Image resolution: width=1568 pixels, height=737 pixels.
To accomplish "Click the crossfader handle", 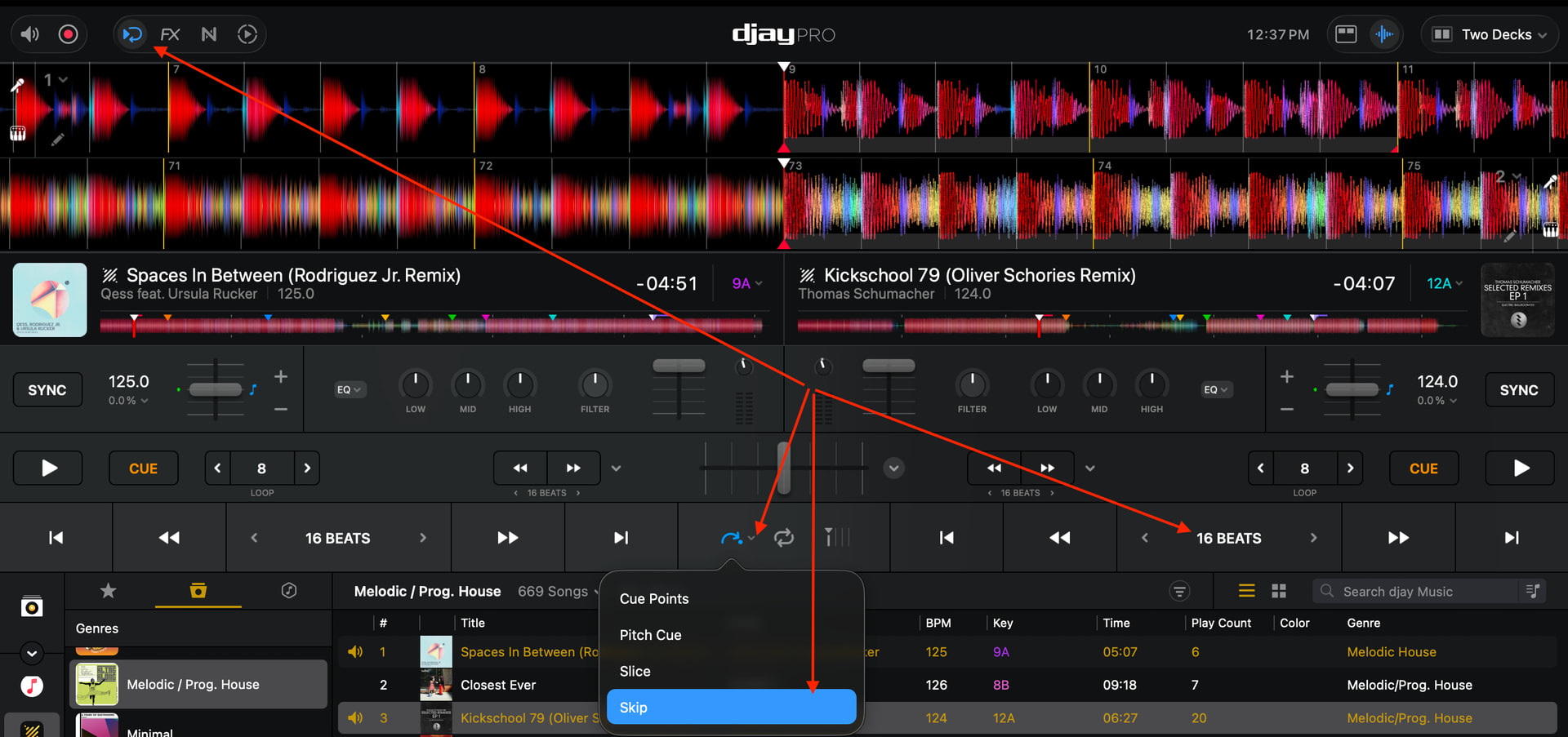I will point(784,468).
